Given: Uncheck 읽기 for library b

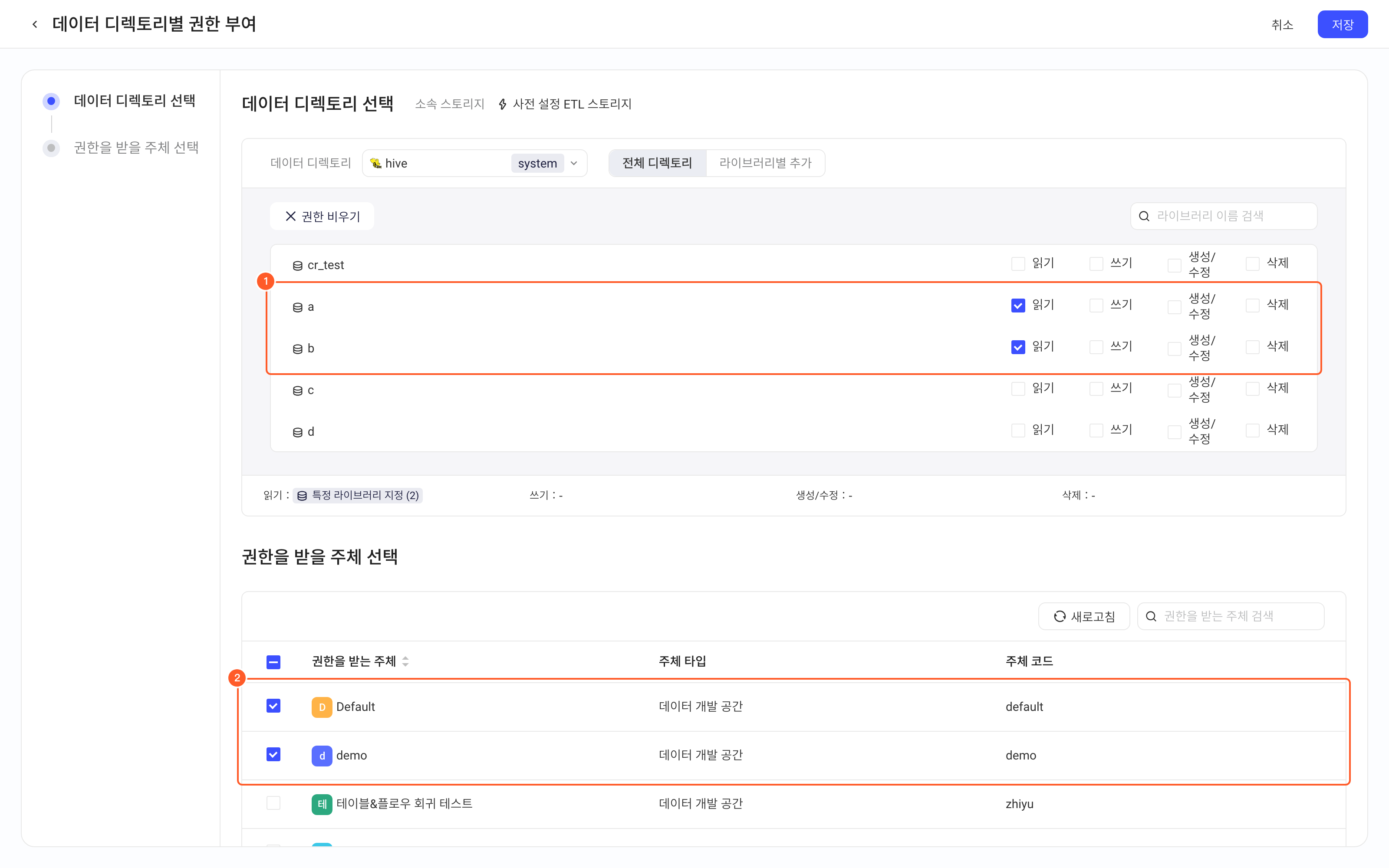Looking at the screenshot, I should pyautogui.click(x=1017, y=347).
